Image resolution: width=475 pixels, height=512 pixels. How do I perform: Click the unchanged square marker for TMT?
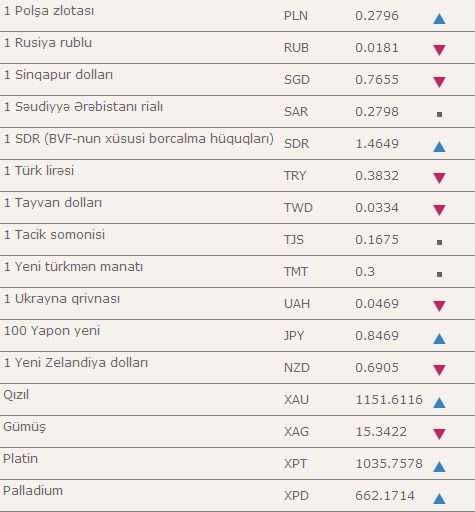(439, 274)
